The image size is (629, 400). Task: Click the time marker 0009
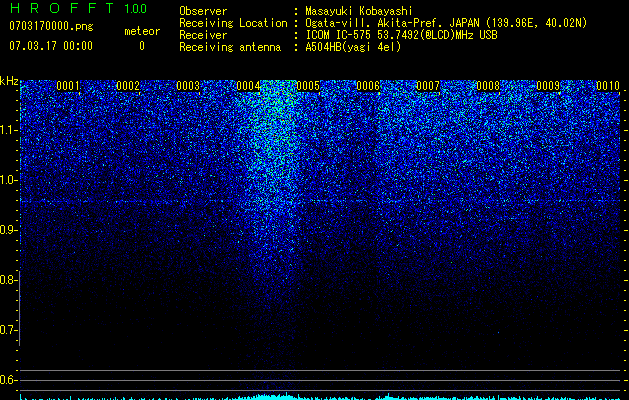tap(548, 86)
